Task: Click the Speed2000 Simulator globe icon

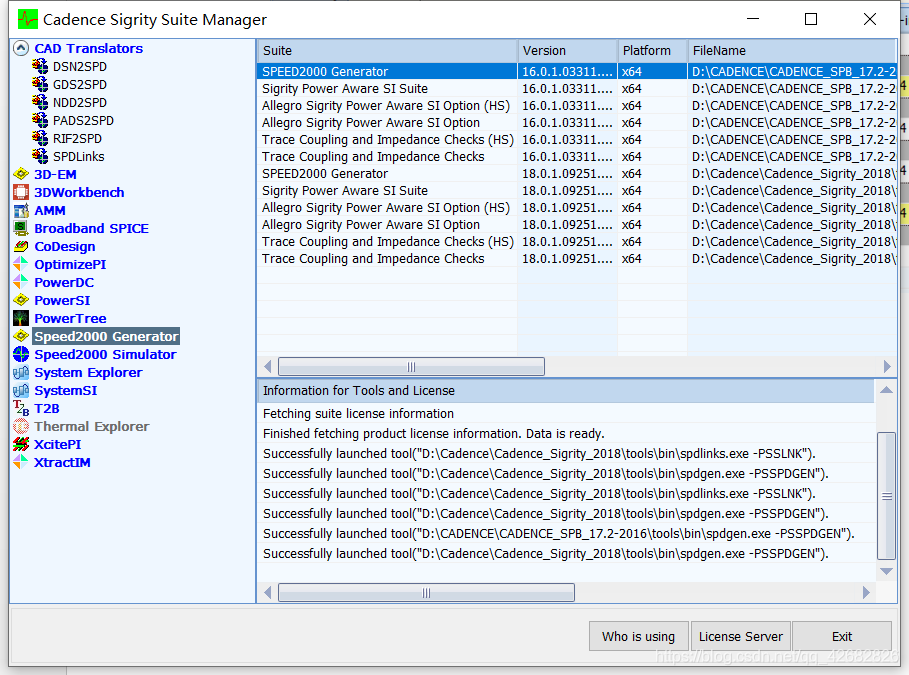Action: [21, 354]
